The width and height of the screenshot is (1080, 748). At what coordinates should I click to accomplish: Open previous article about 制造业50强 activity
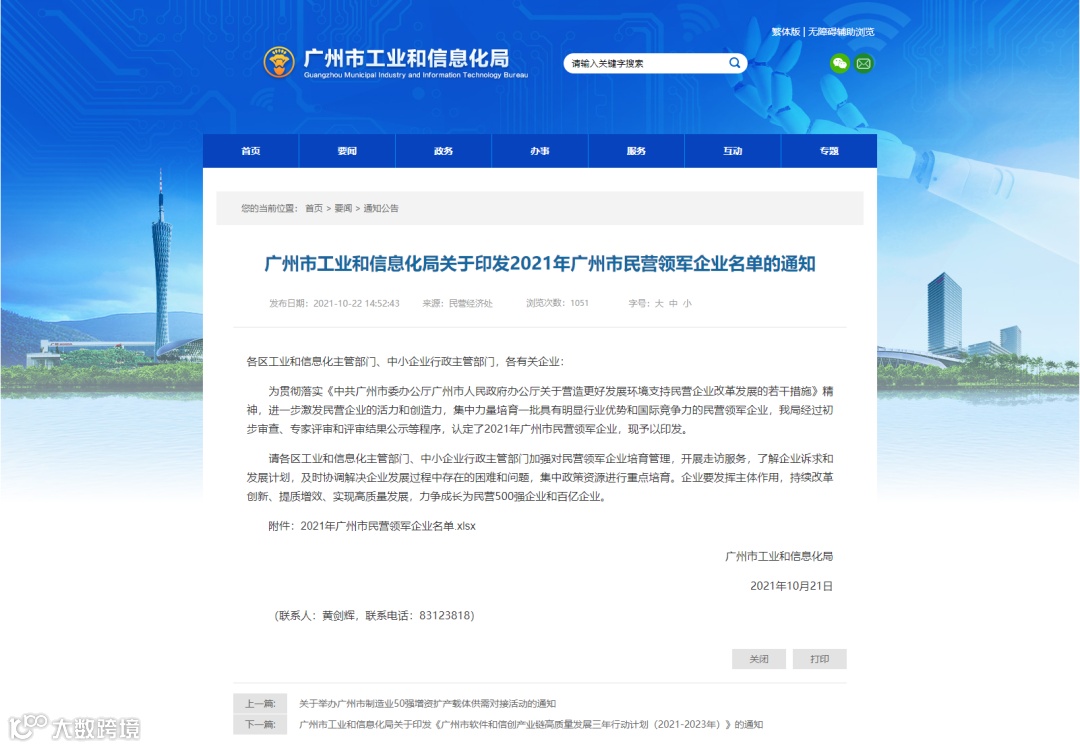427,704
